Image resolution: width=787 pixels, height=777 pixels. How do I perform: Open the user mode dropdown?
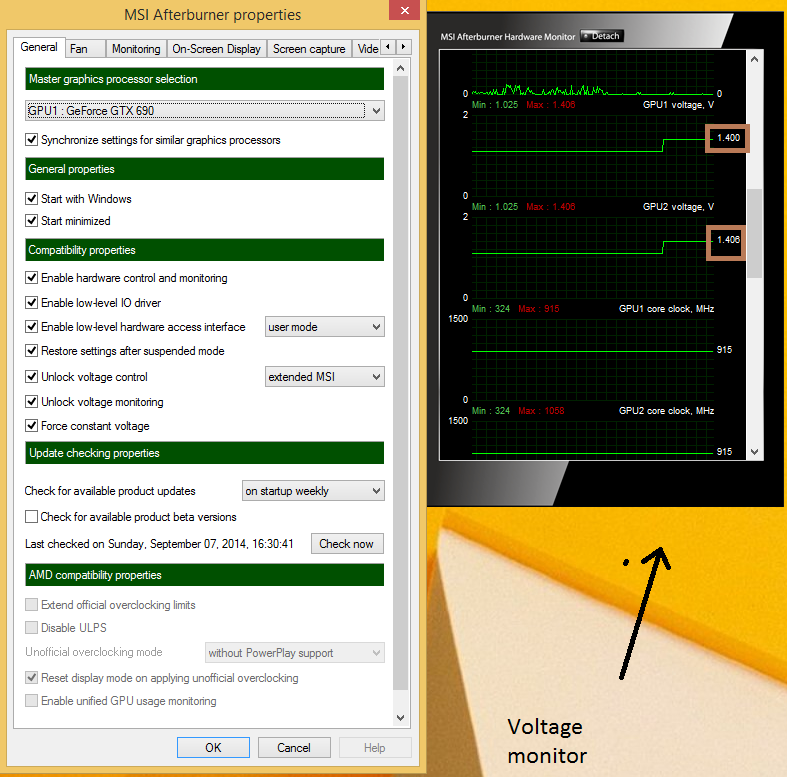click(x=325, y=327)
